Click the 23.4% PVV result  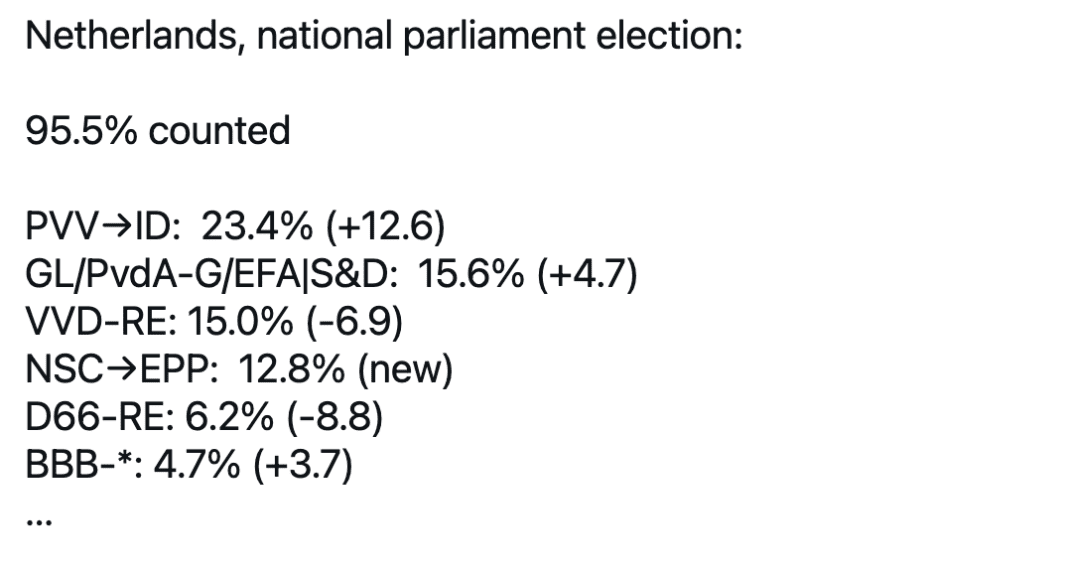click(x=257, y=226)
